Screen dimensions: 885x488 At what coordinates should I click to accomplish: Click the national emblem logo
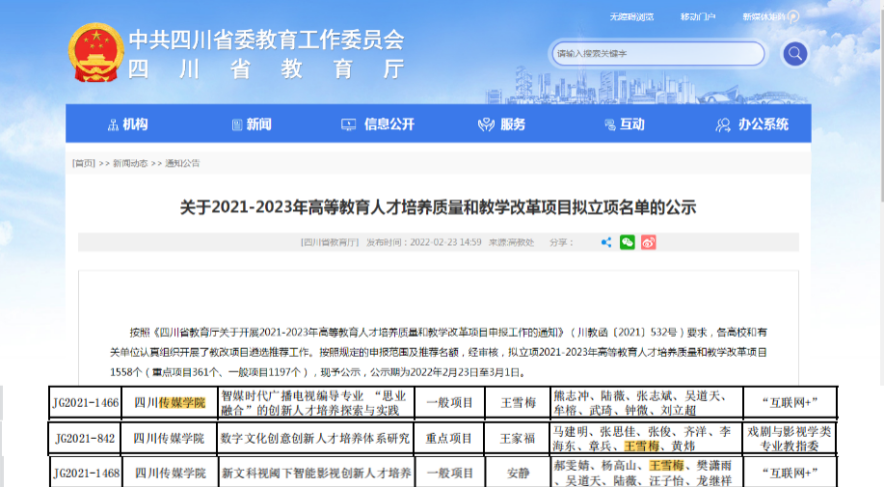(x=93, y=53)
